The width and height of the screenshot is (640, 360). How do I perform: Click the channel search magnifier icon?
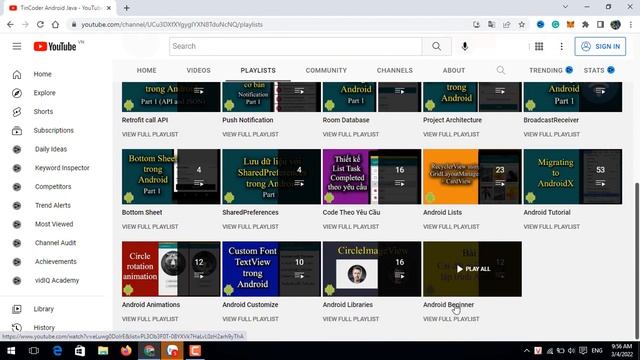click(x=501, y=71)
